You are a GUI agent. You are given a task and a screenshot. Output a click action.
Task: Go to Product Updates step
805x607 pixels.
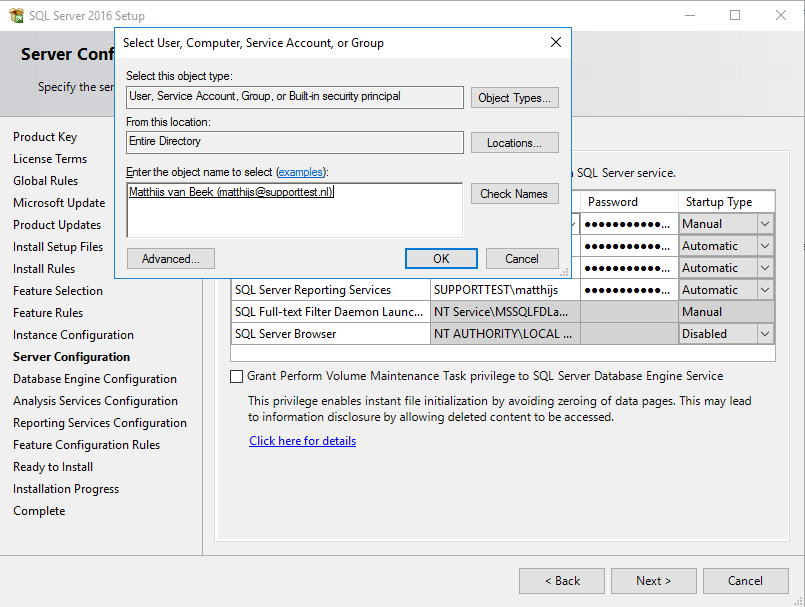(57, 225)
